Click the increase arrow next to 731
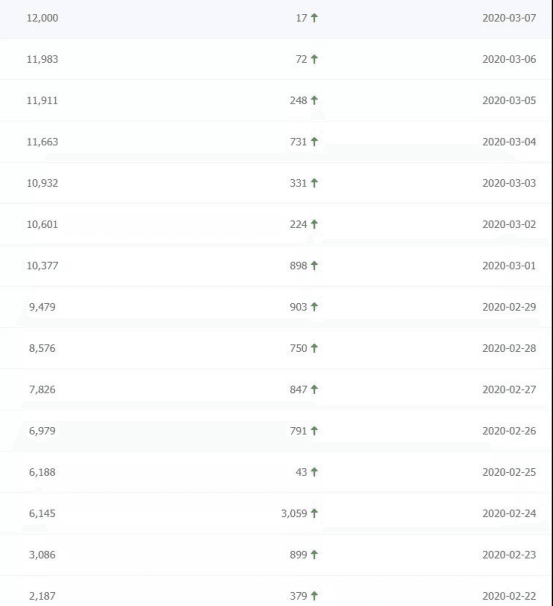This screenshot has height=606, width=553. point(314,142)
